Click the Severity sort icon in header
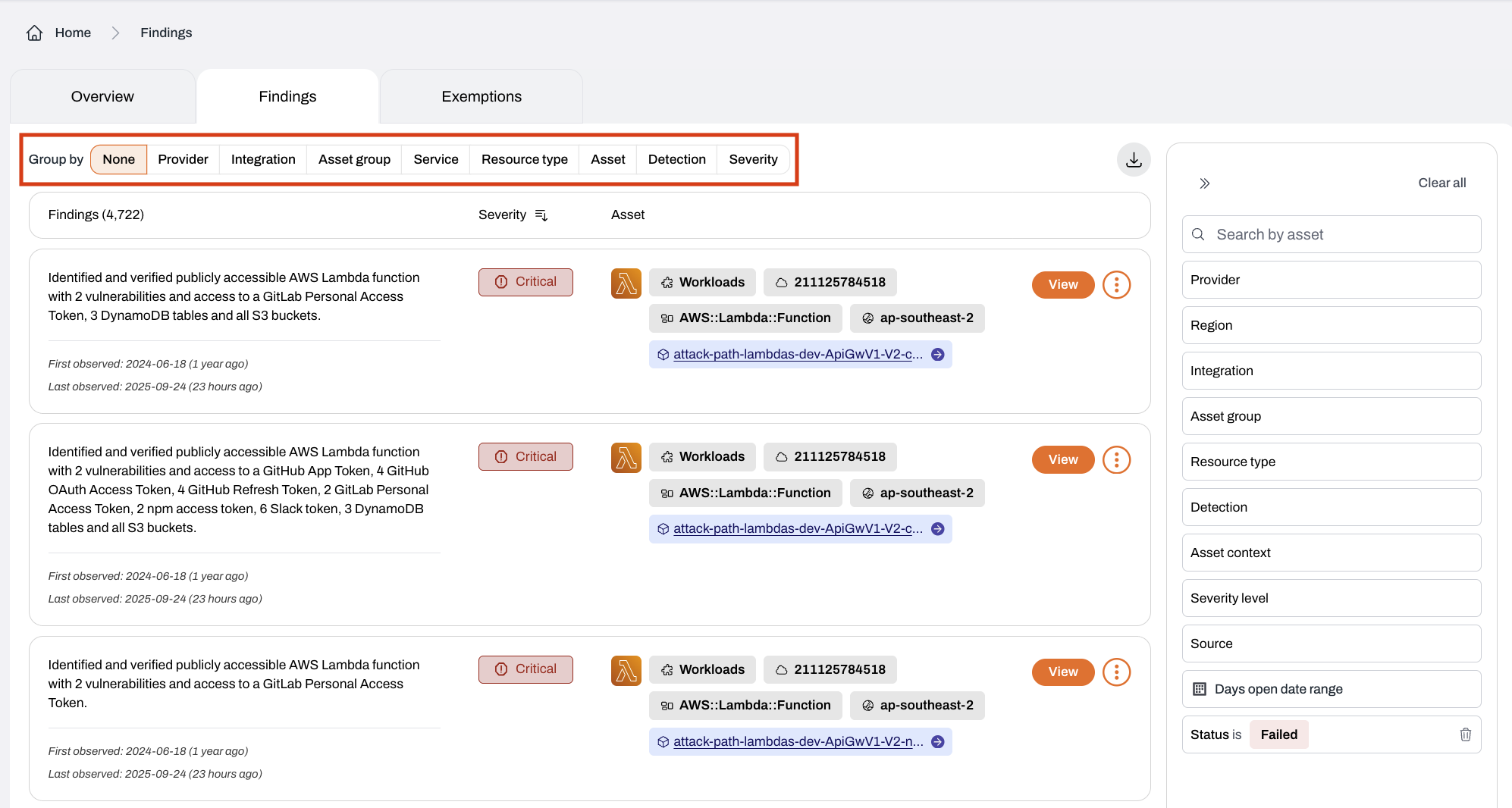Screen dimensions: 1512x808 541,215
